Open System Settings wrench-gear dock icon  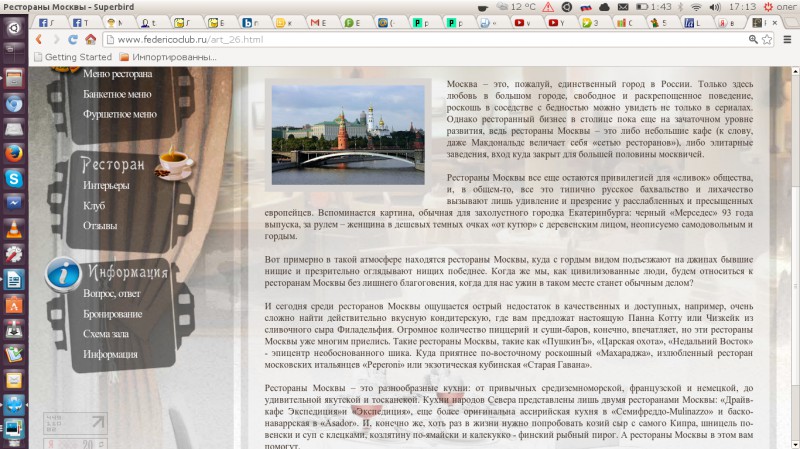14,254
